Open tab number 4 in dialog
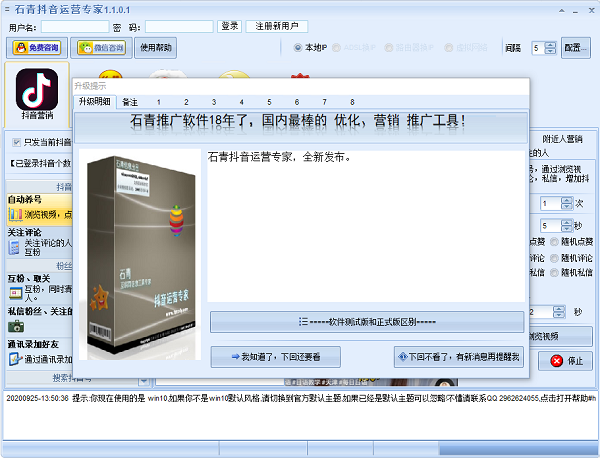This screenshot has height=458, width=600. point(241,102)
